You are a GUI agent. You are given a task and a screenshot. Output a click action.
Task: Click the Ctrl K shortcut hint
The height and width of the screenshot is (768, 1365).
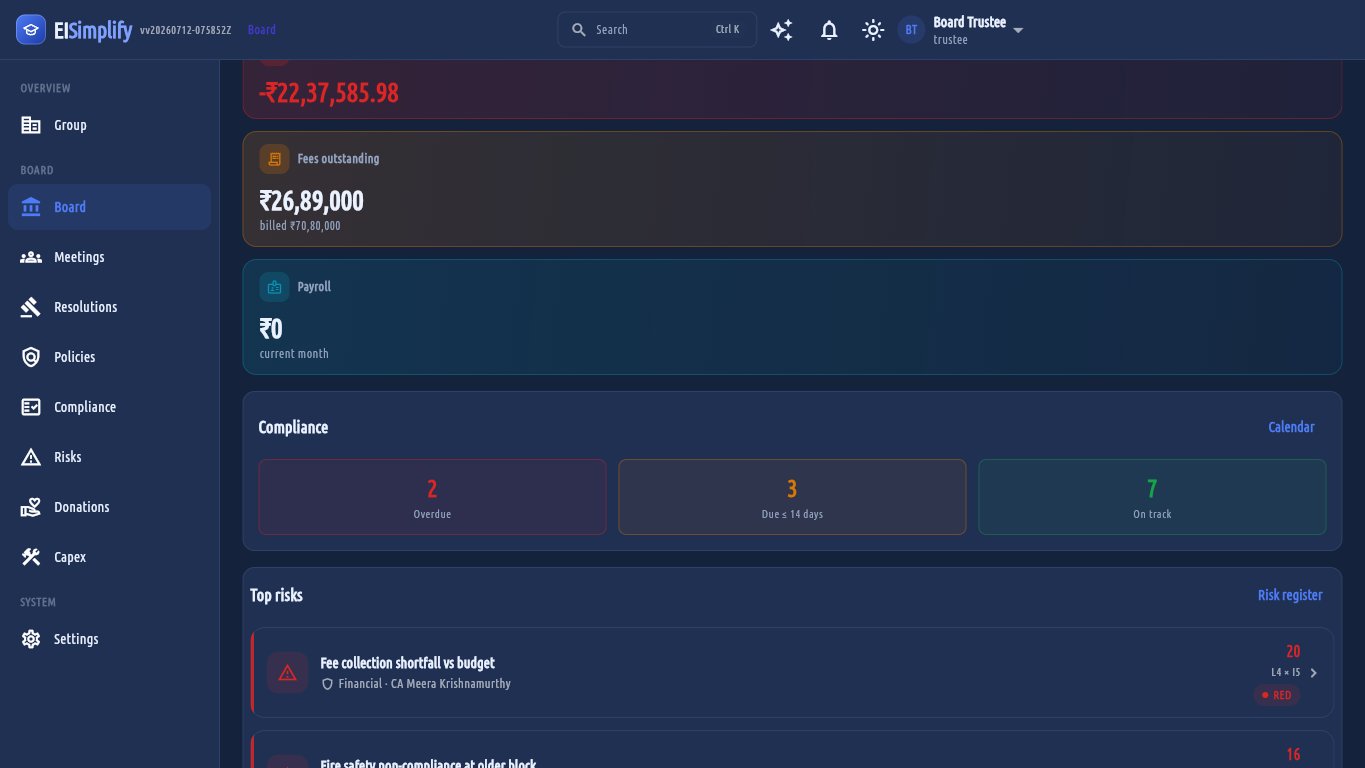click(728, 30)
